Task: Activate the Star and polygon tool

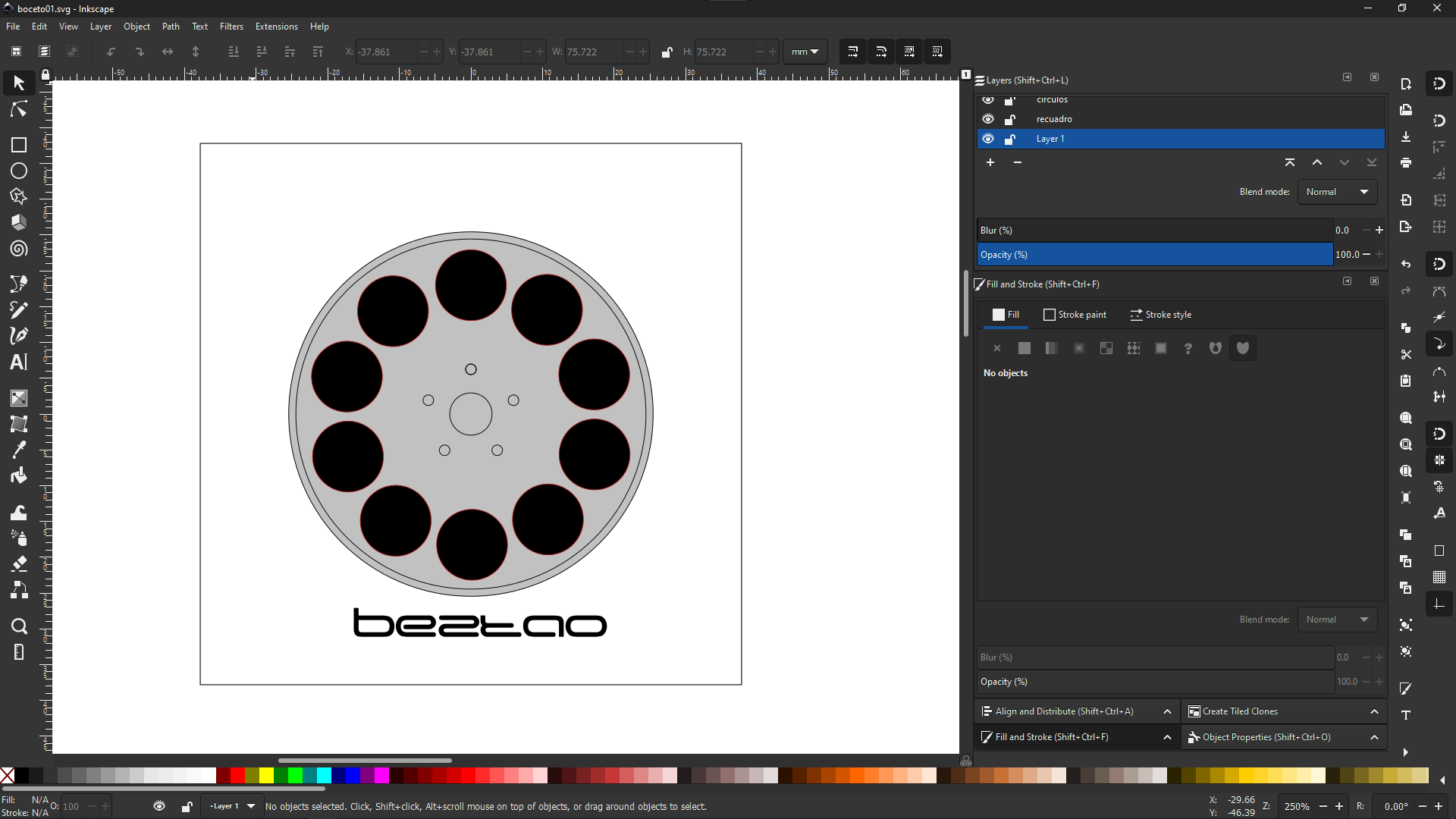Action: (19, 196)
